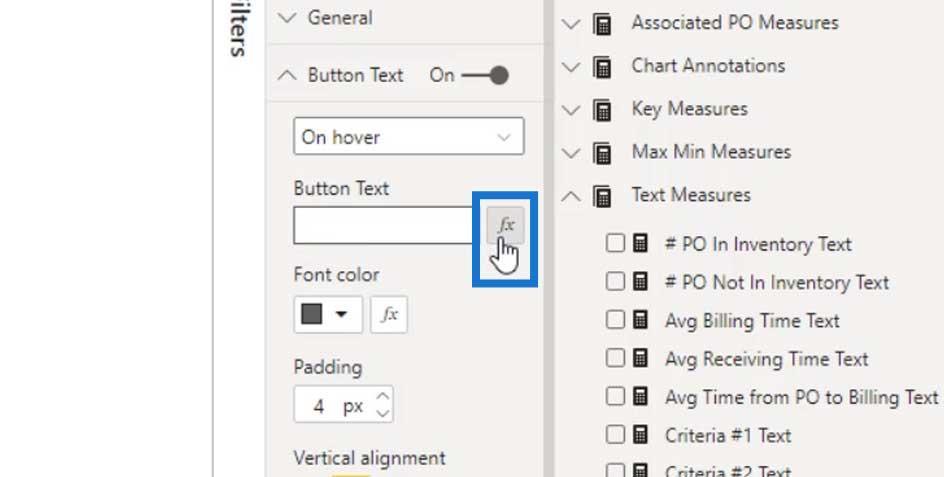Click the Key Measures calculator icon
Screen dimensions: 944x477
[x=602, y=110]
